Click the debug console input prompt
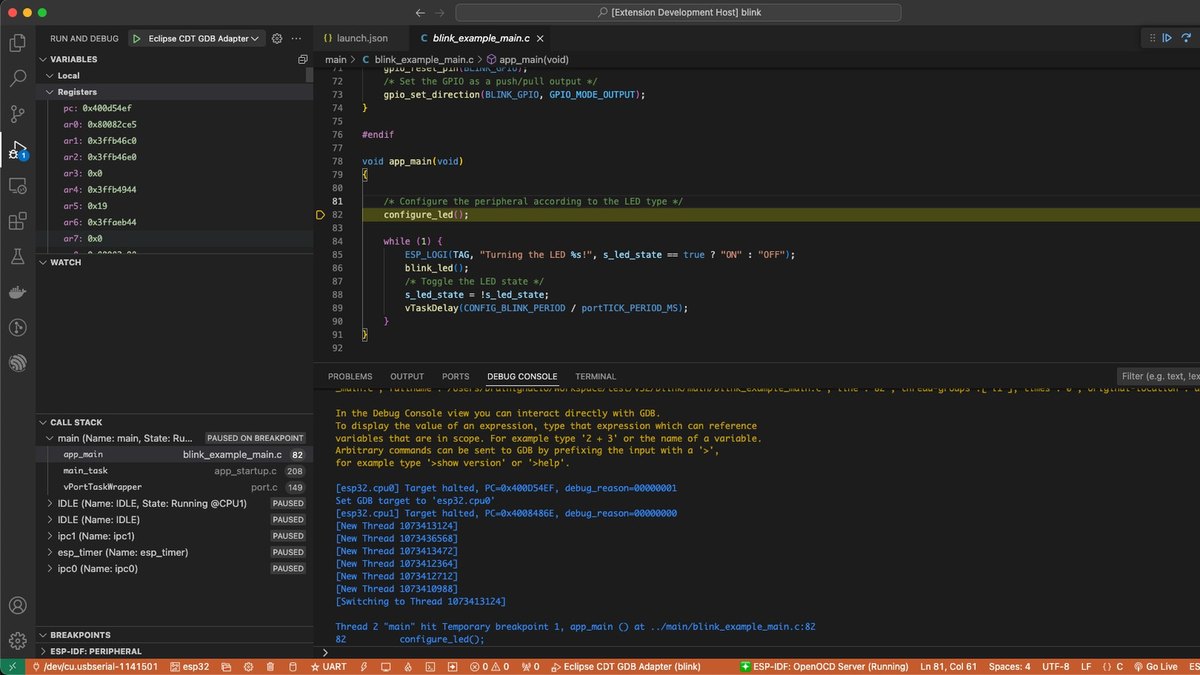The height and width of the screenshot is (675, 1200). pos(760,651)
